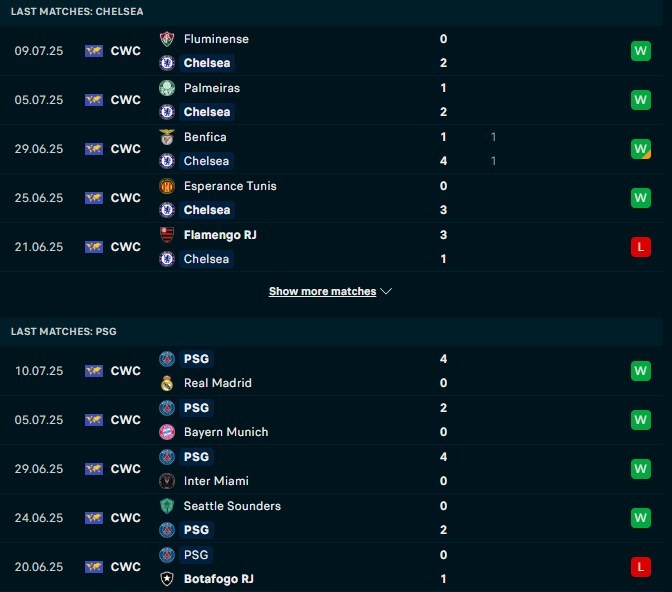Expand Show more matches chevron
Screen dimensions: 672x592
click(x=386, y=291)
